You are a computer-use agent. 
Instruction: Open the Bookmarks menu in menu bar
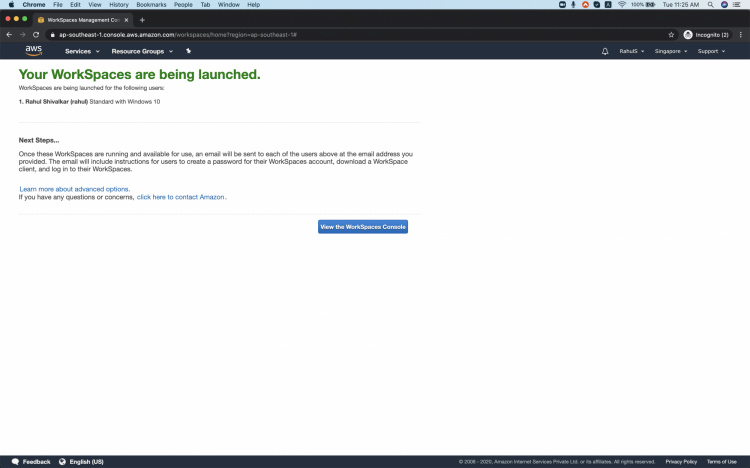(x=151, y=5)
